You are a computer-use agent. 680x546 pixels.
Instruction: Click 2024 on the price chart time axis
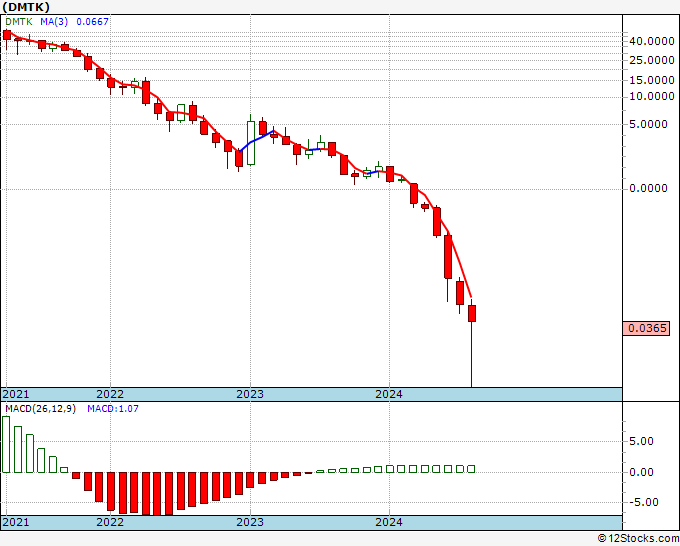389,394
